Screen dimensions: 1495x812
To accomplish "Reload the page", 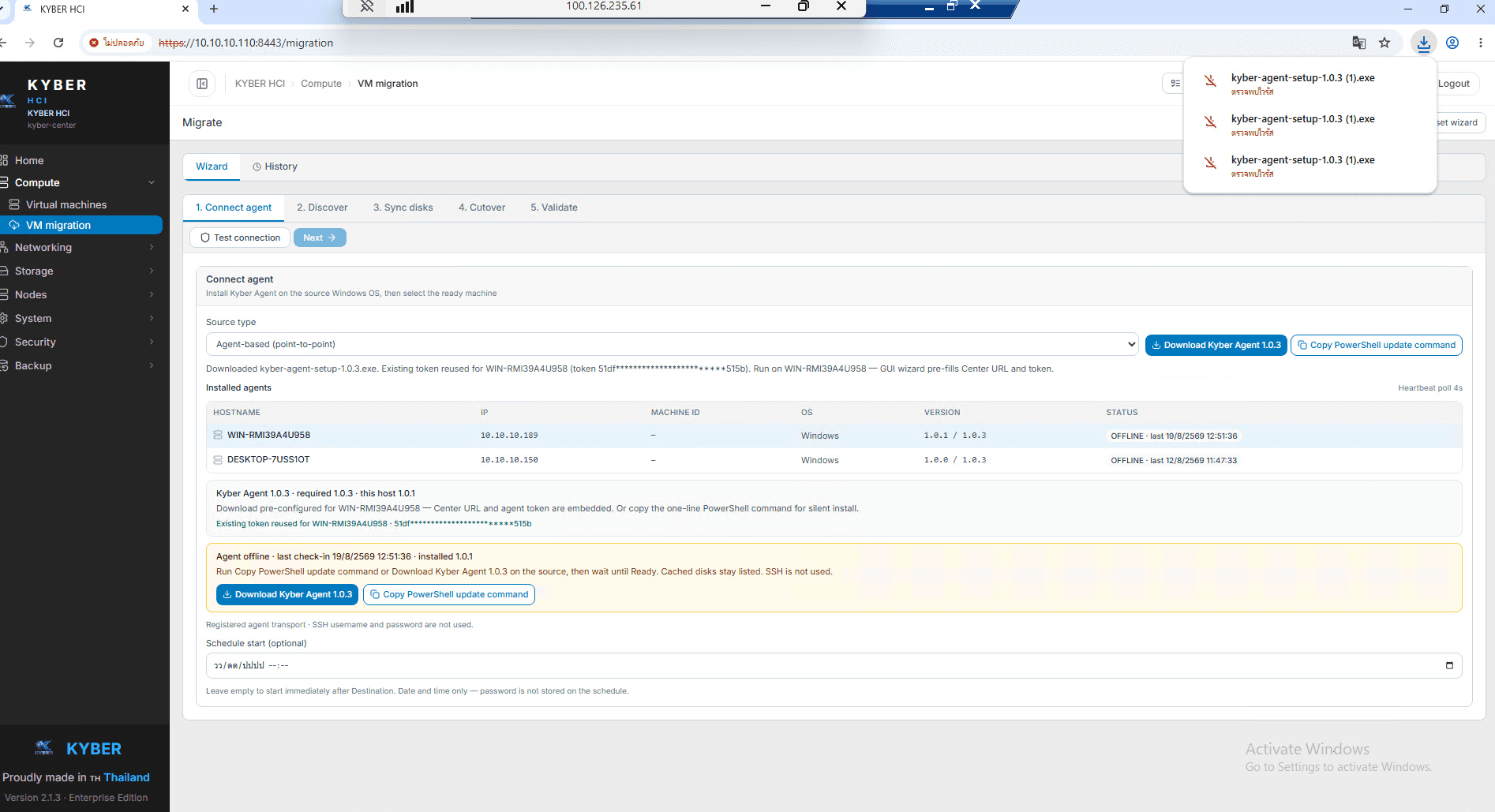I will [58, 43].
